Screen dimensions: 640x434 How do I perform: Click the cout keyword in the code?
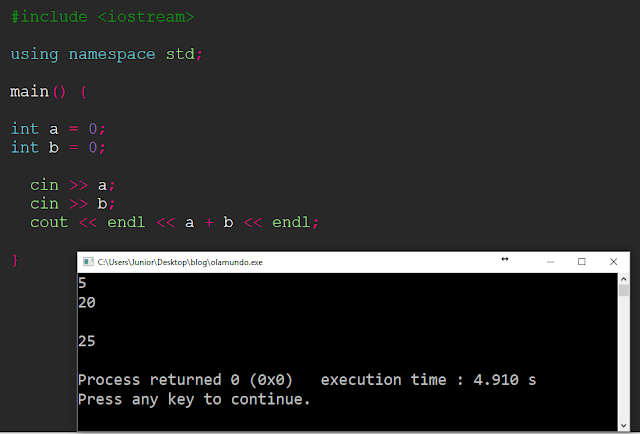pyautogui.click(x=49, y=223)
